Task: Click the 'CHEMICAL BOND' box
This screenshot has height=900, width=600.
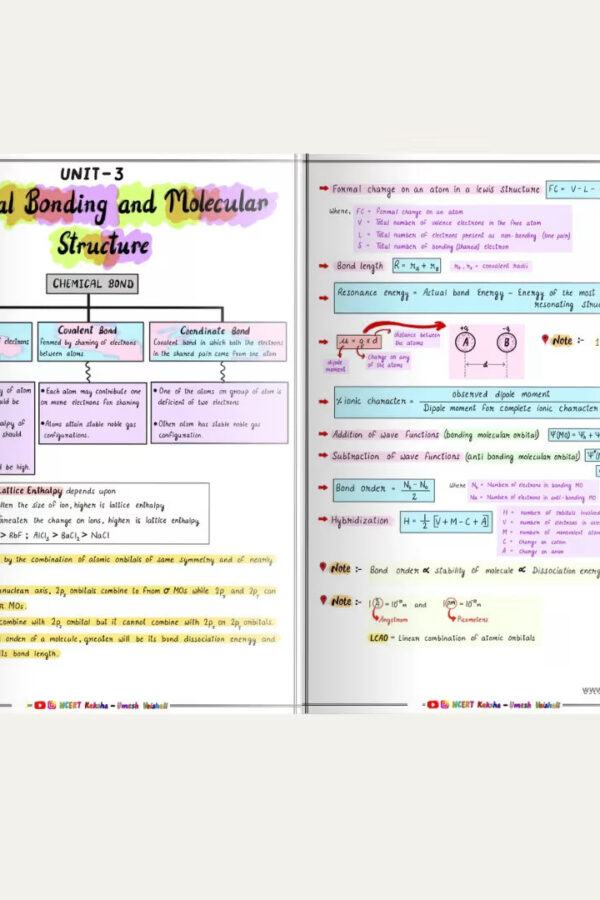Action: coord(92,284)
